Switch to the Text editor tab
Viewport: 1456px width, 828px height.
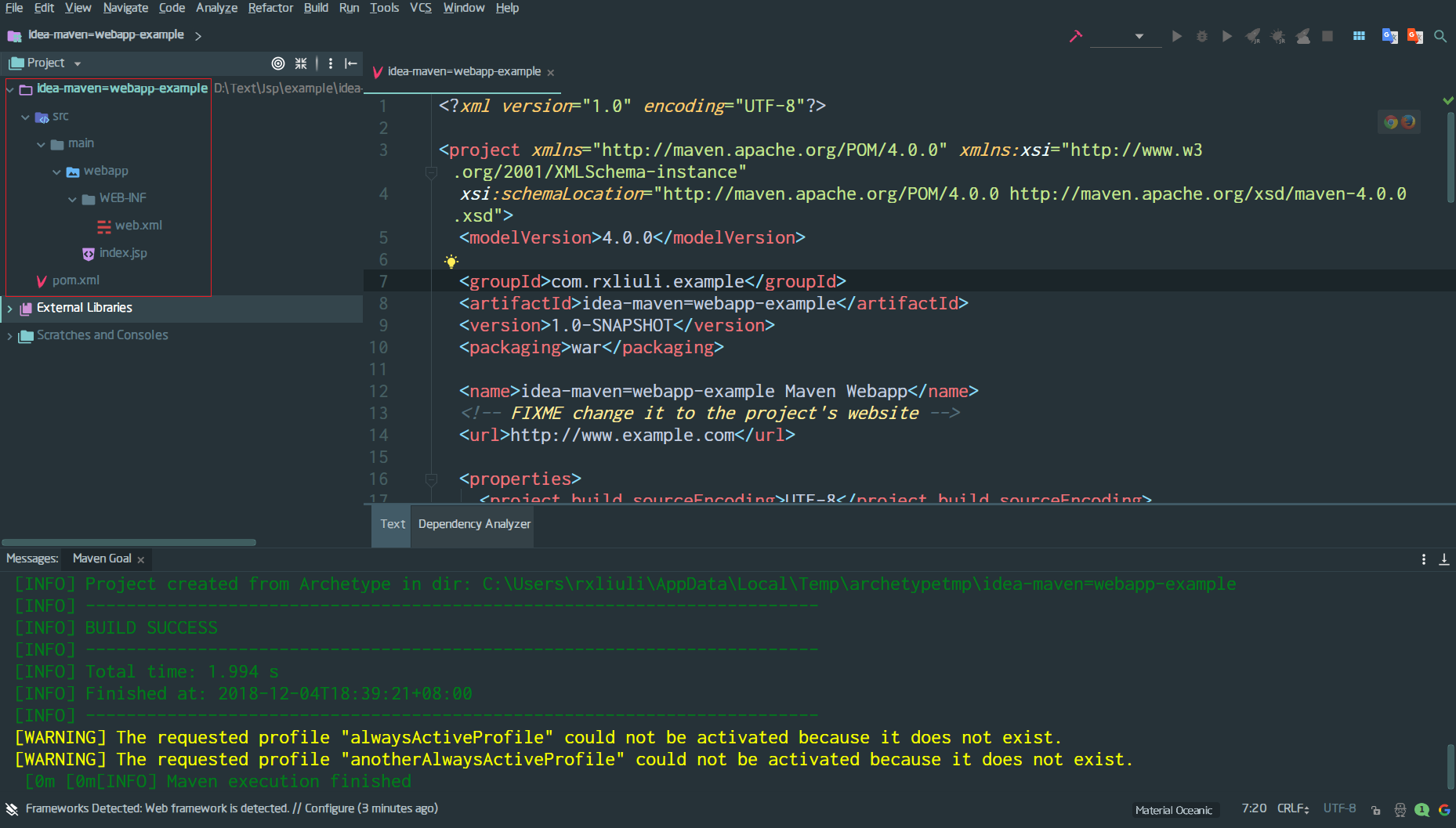click(392, 524)
